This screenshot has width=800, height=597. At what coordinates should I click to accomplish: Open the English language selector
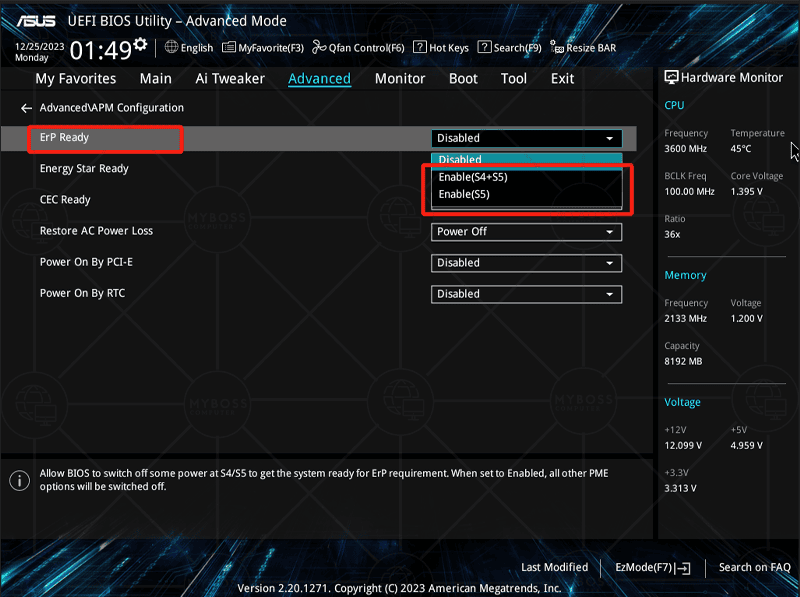(189, 48)
